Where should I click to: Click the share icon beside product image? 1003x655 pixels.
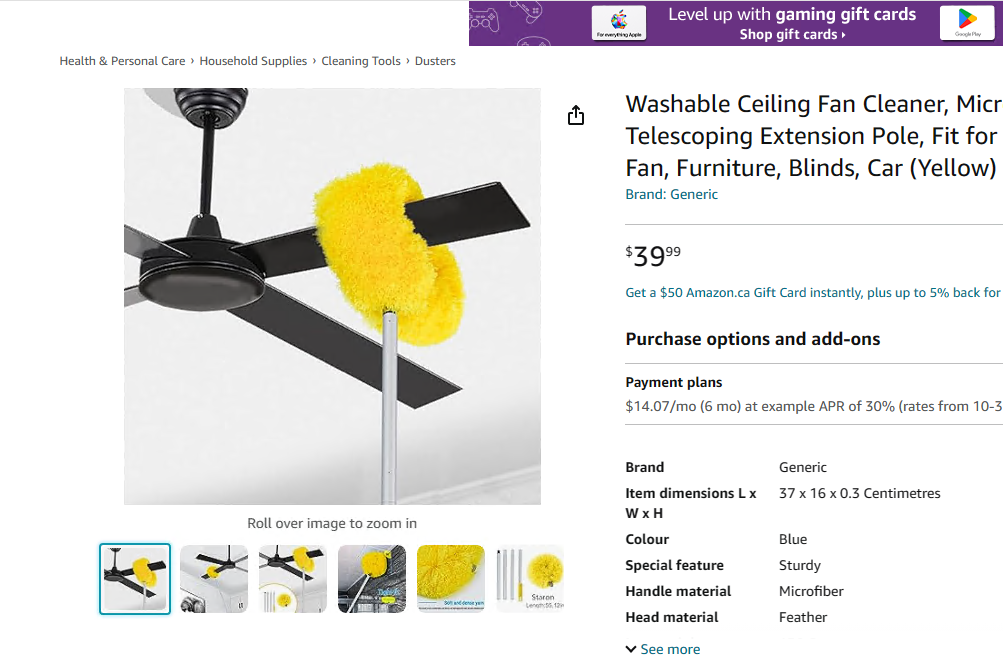[x=576, y=116]
